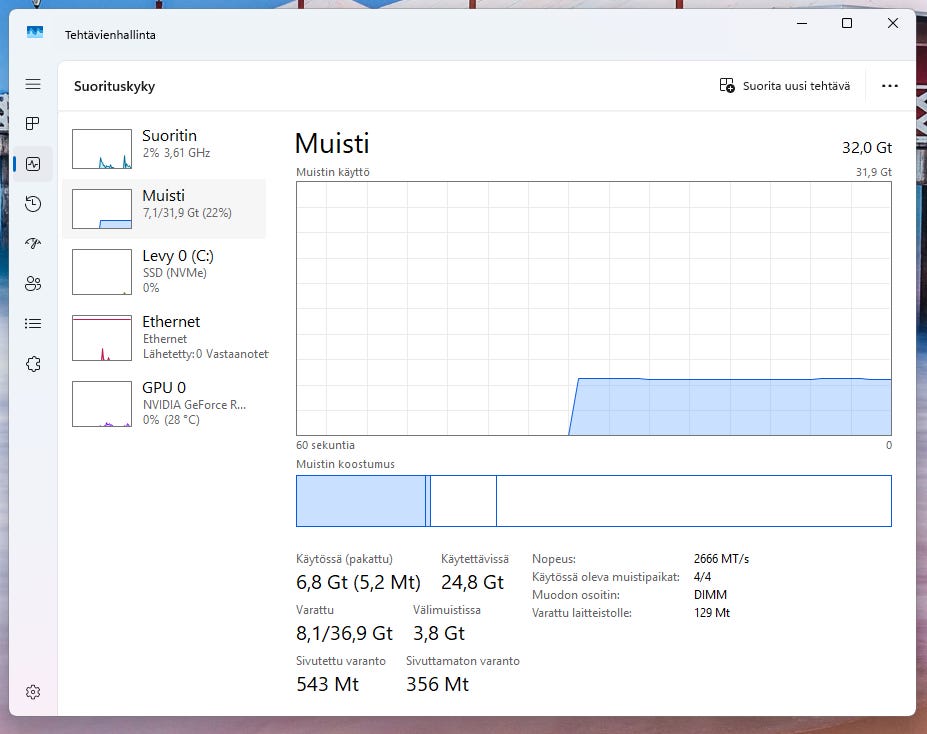Screen dimensions: 927x734
Task: Select the GPU 0 entry
Action: point(164,404)
